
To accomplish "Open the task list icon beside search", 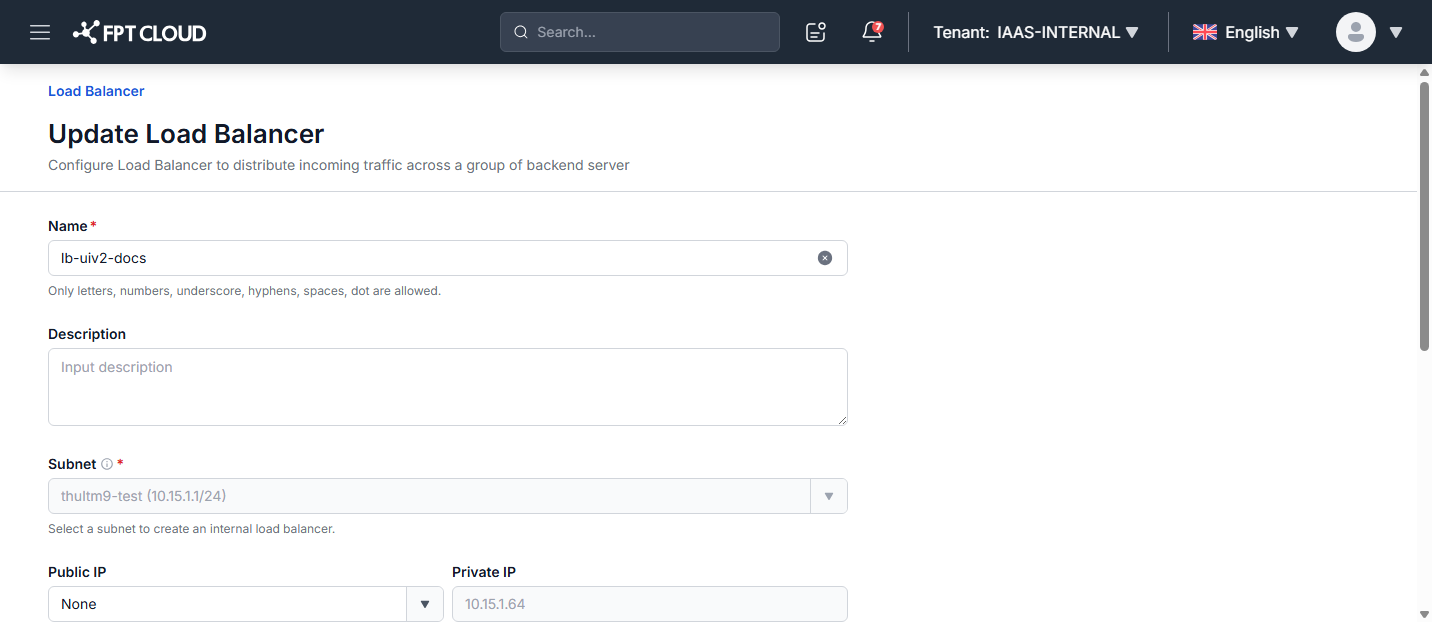I will pos(816,32).
